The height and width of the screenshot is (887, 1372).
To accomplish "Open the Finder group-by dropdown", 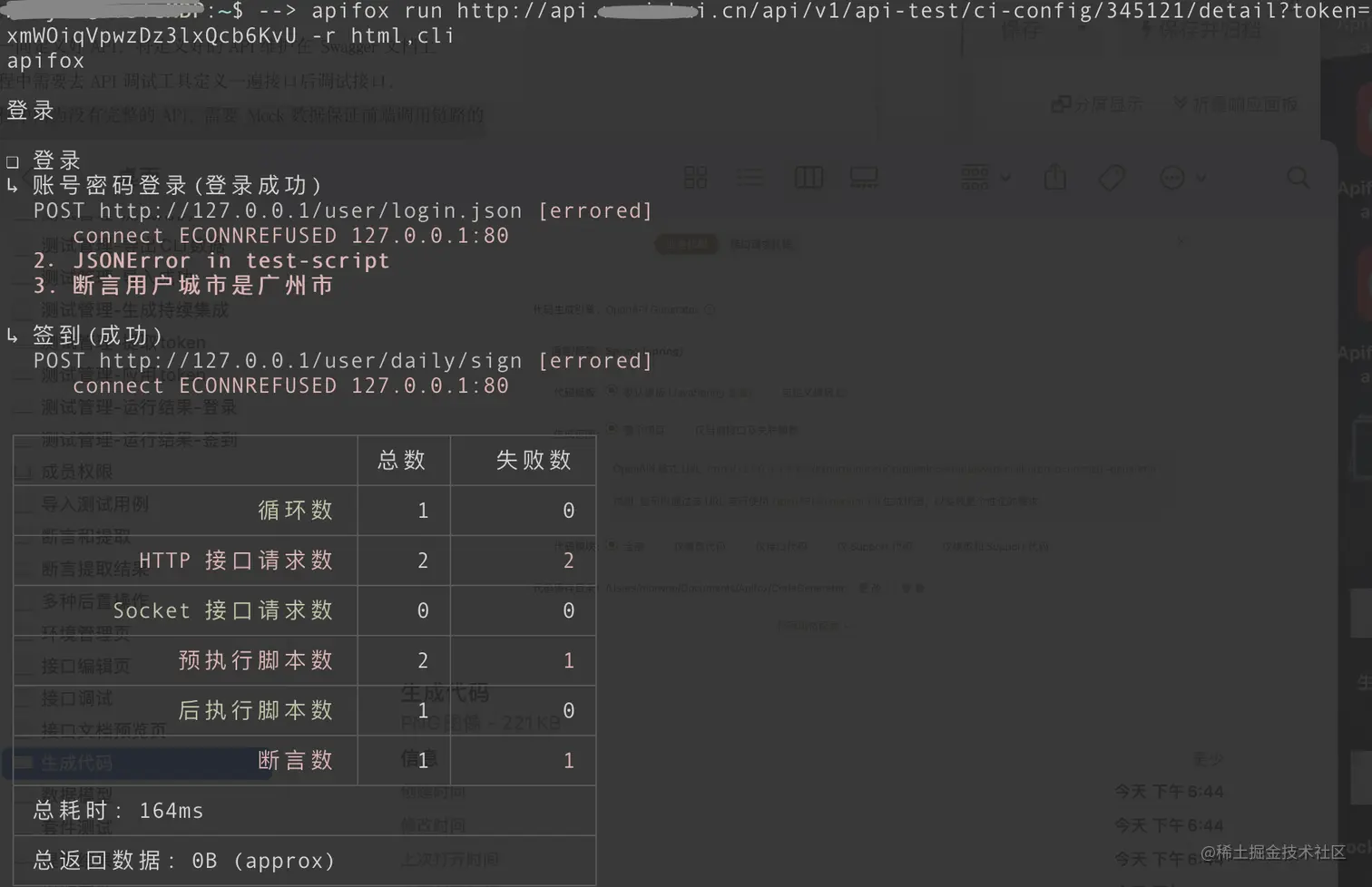I will (985, 177).
